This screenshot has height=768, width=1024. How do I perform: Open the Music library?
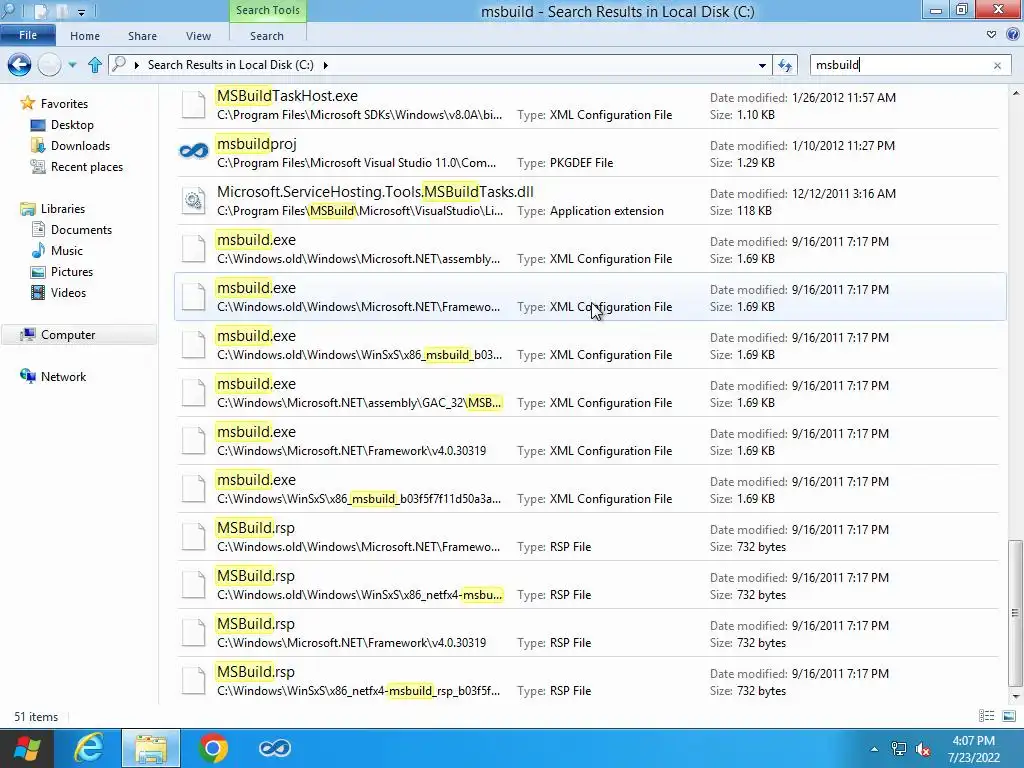[x=67, y=251]
